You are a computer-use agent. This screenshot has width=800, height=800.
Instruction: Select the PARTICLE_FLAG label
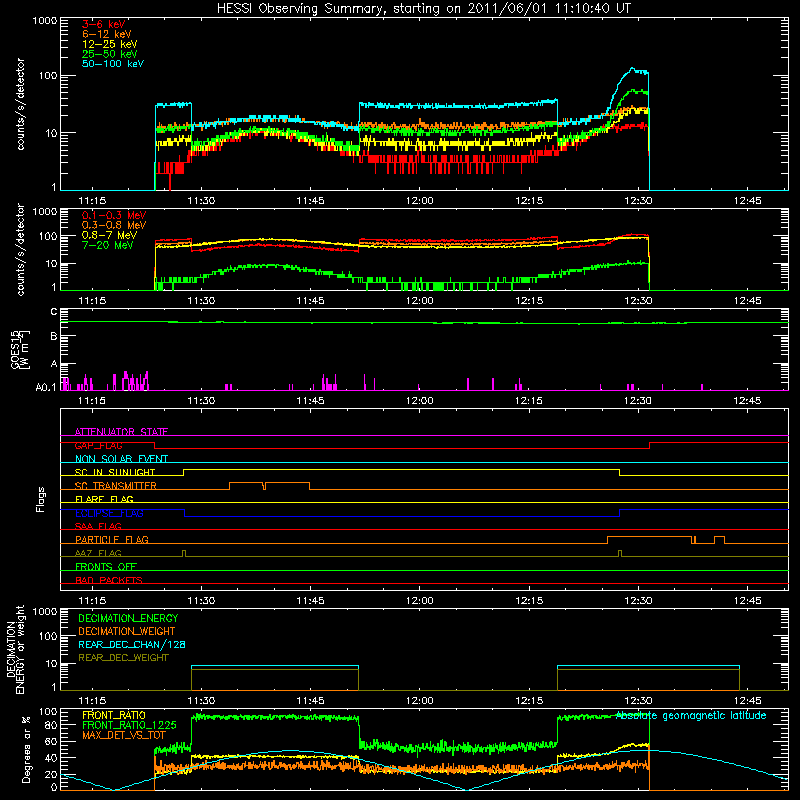point(112,540)
